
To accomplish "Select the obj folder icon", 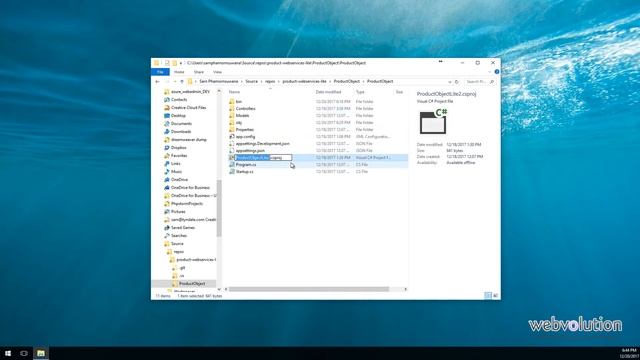I will pyautogui.click(x=232, y=122).
